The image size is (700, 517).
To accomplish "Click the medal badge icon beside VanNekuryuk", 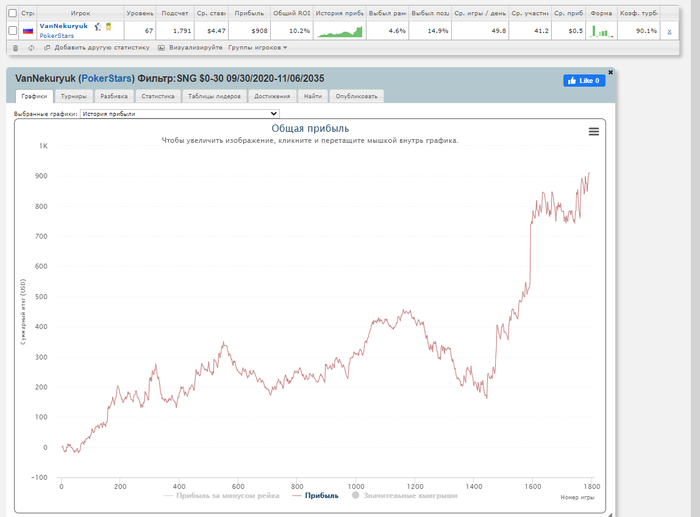I will click(x=108, y=27).
